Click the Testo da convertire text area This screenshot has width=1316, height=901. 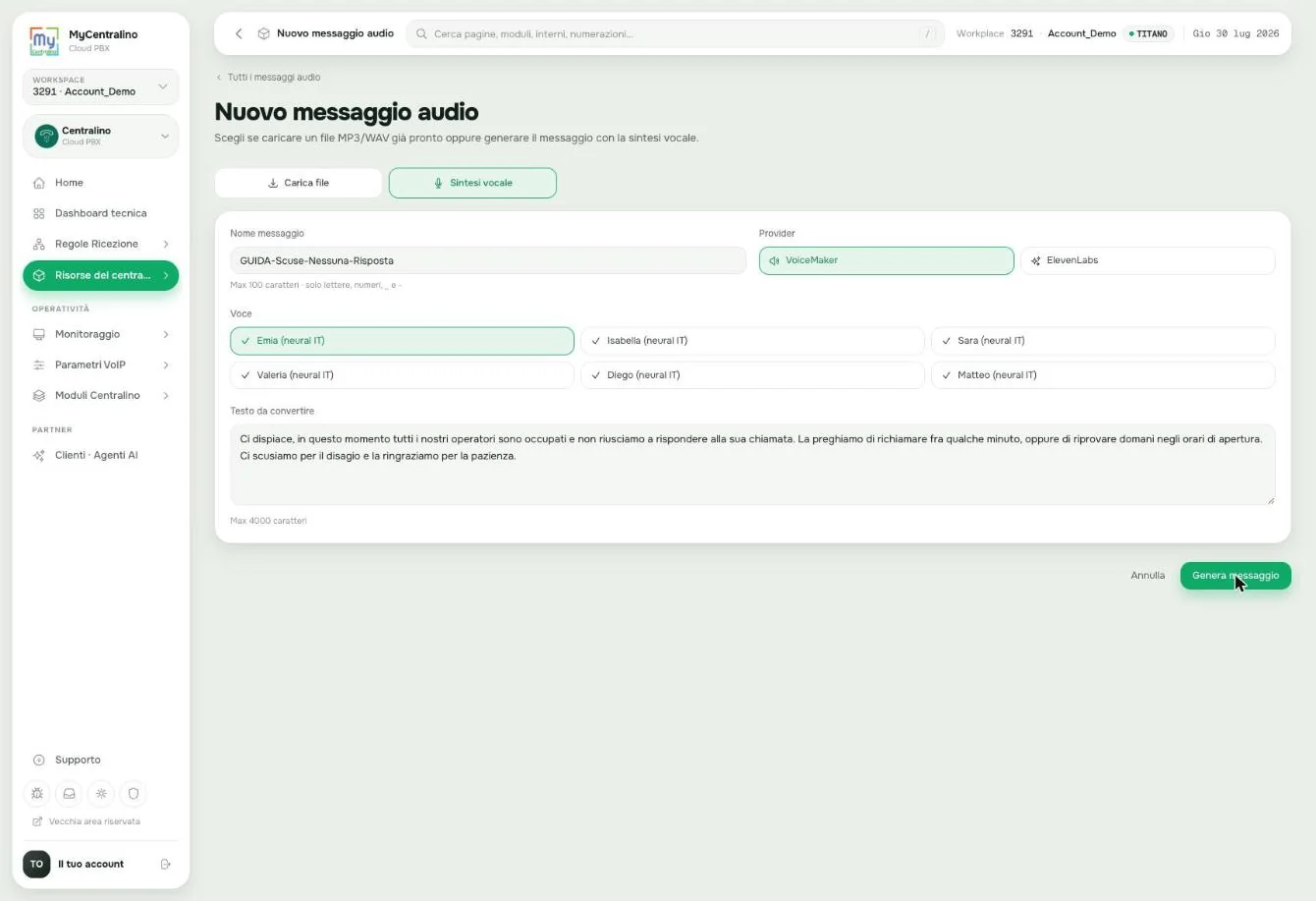(752, 465)
